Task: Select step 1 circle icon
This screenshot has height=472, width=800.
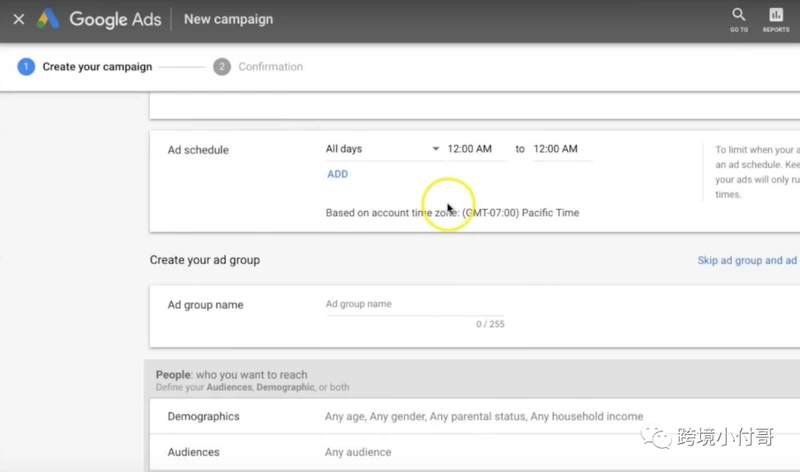Action: [x=26, y=67]
